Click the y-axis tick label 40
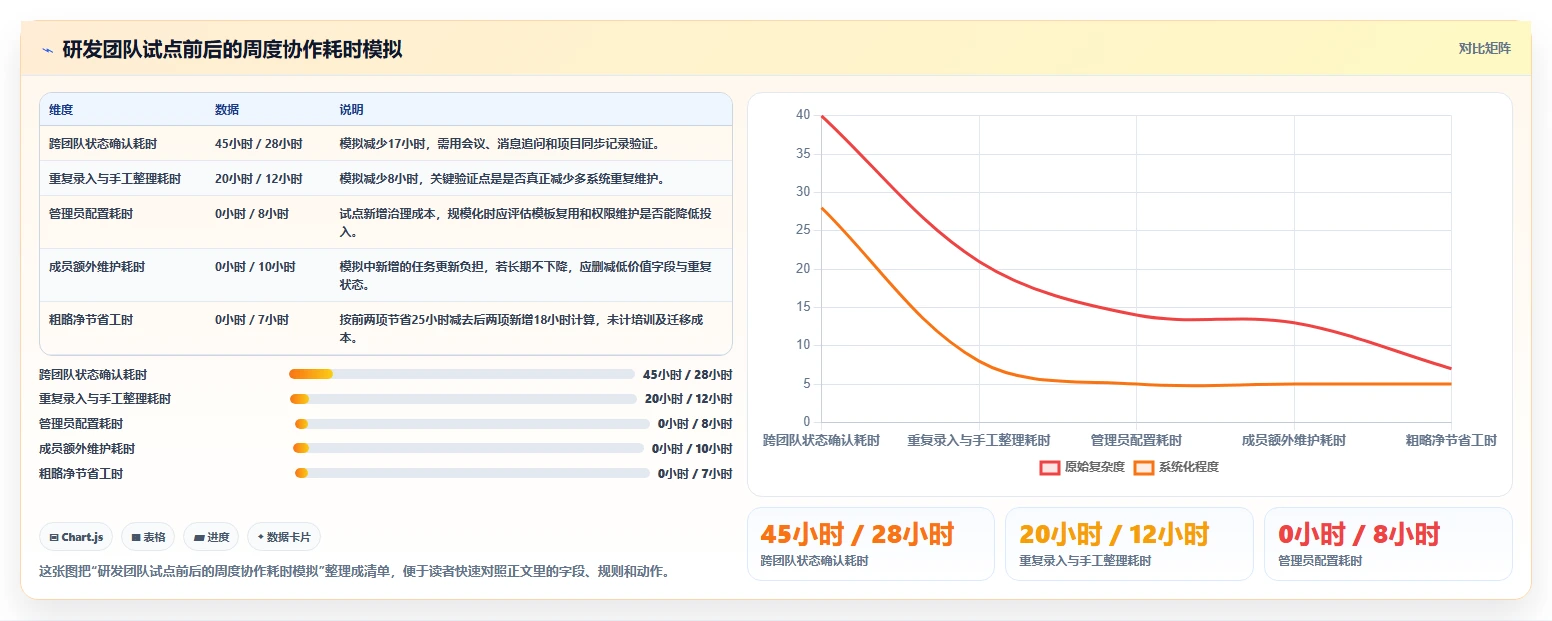 click(x=803, y=115)
